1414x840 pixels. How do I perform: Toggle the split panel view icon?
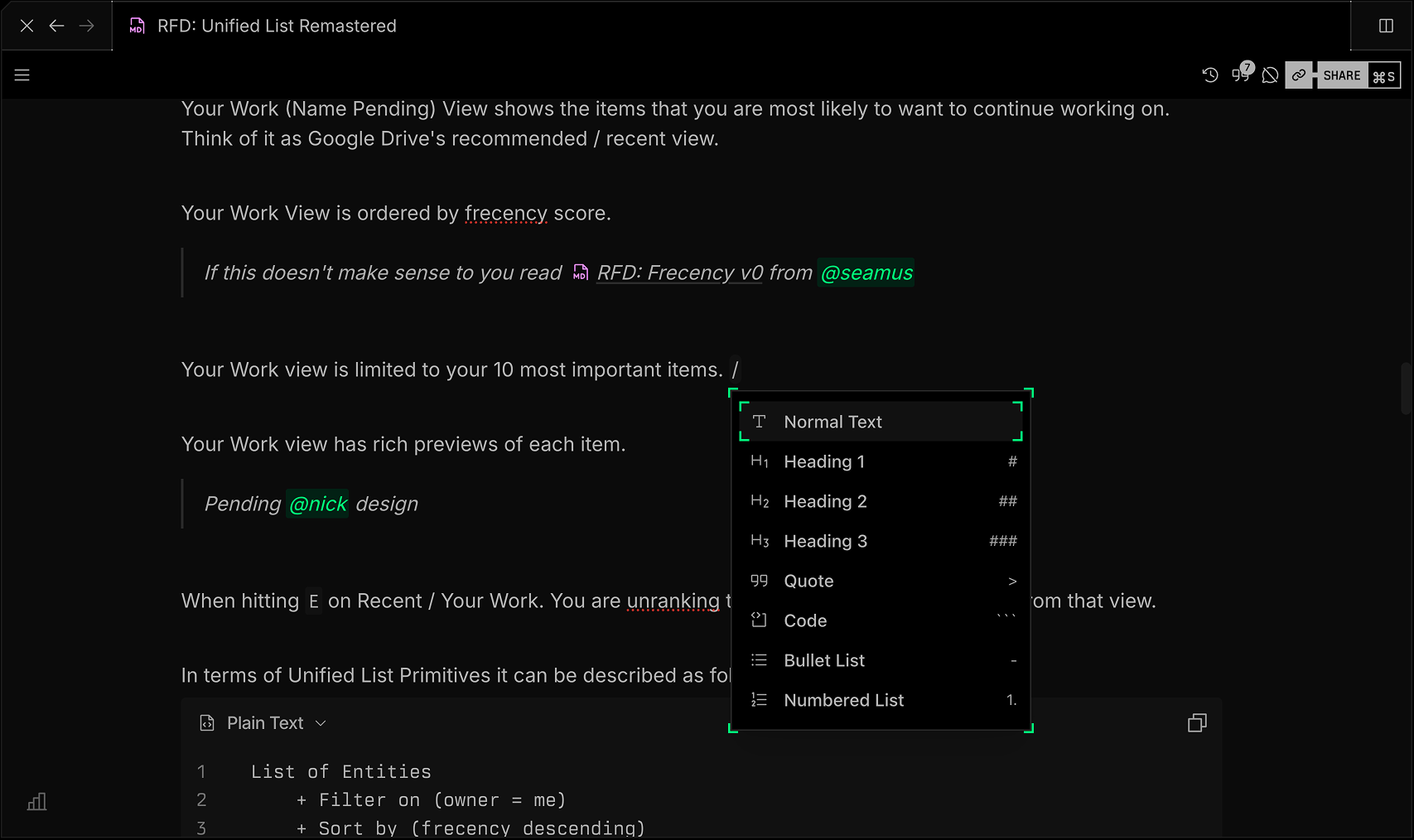[1386, 26]
